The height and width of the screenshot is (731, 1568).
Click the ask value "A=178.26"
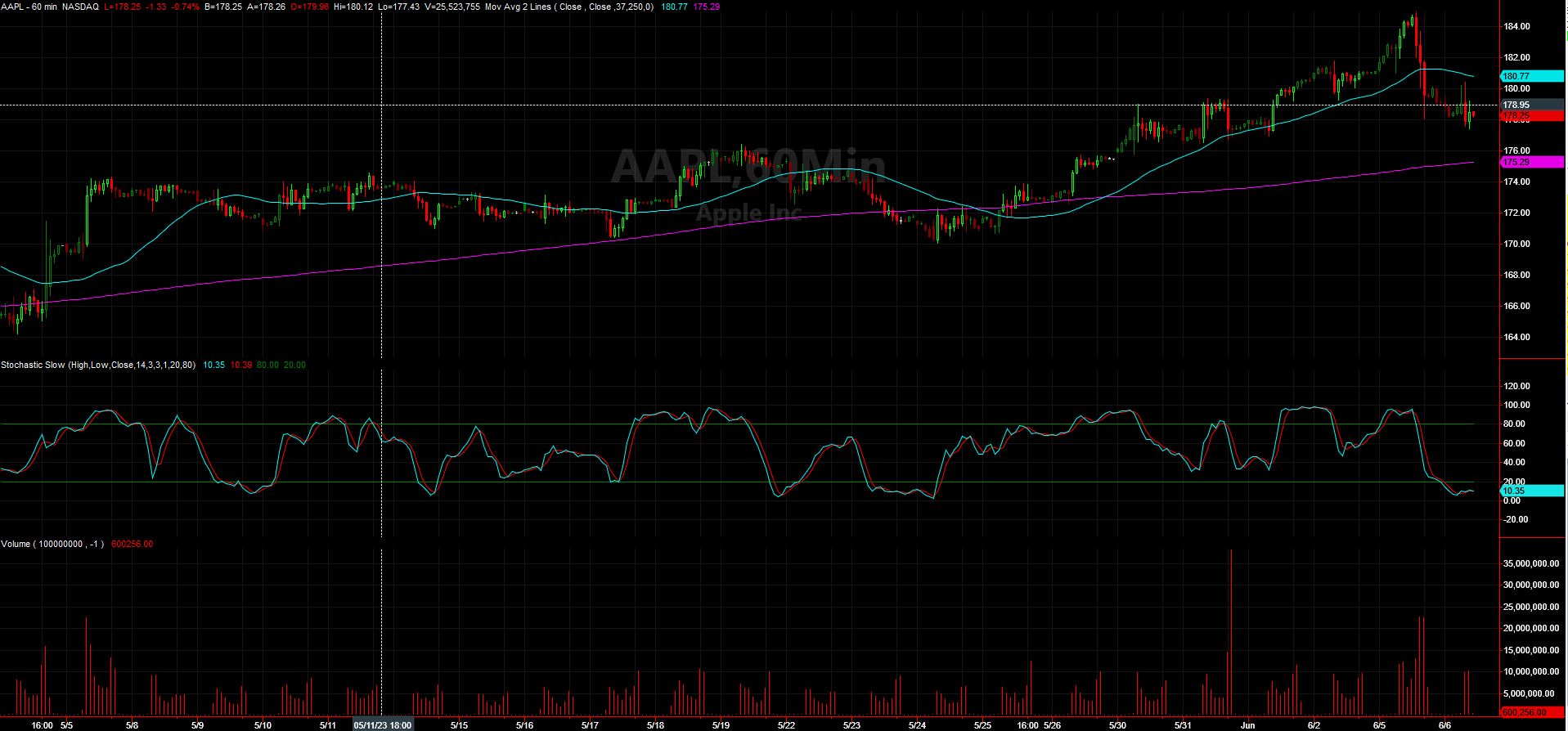tap(267, 7)
